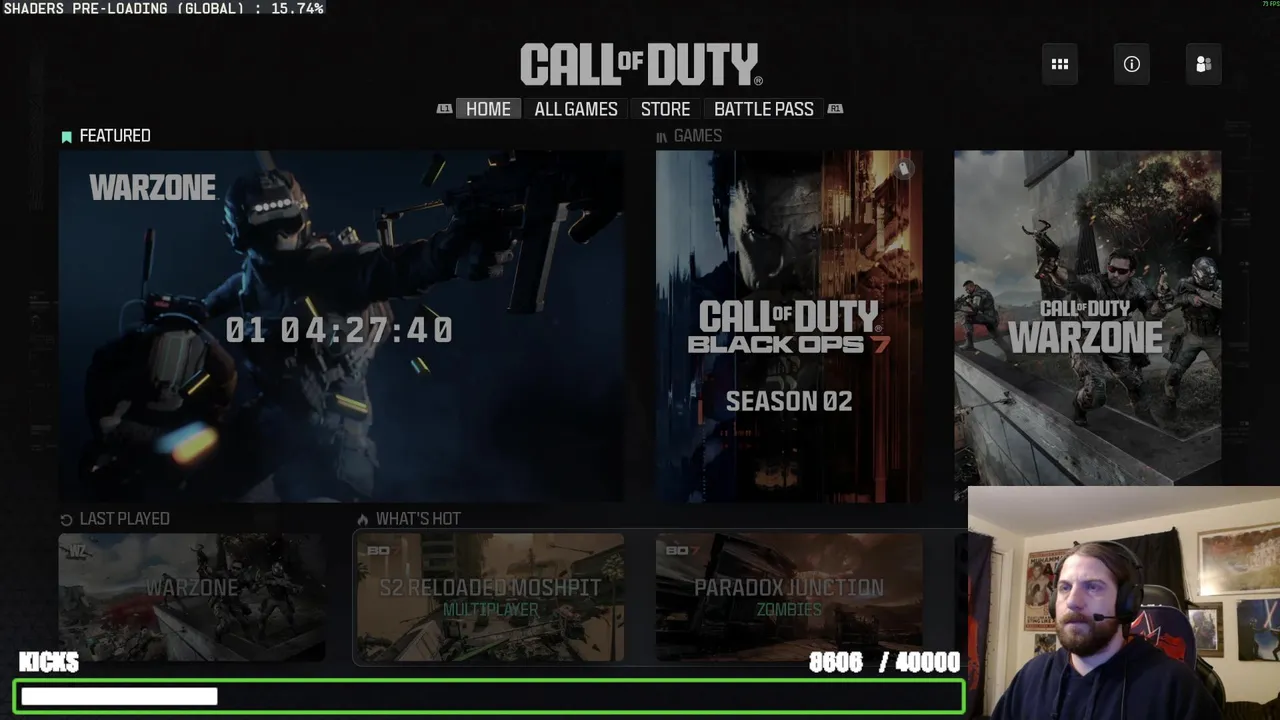Click the R1 bumper tab icon
1280x720 pixels.
pos(835,109)
